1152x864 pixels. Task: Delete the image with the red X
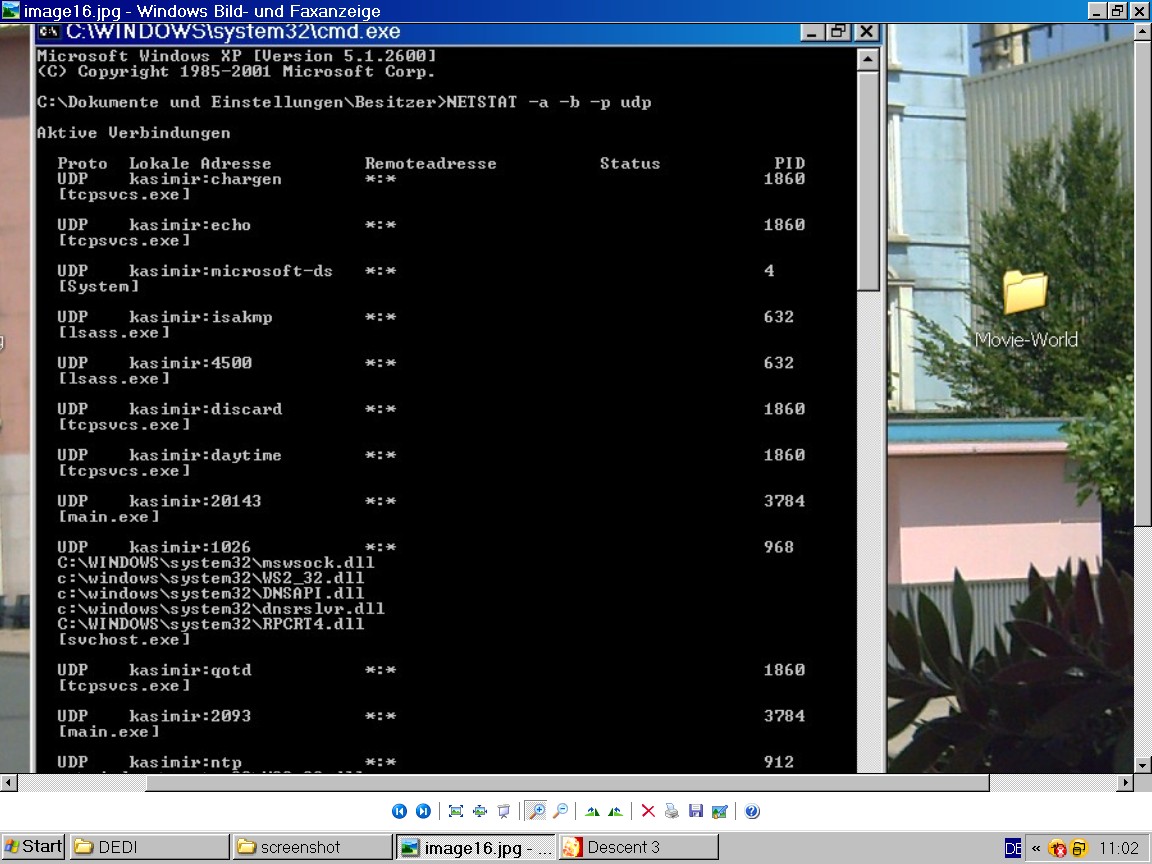pyautogui.click(x=648, y=811)
